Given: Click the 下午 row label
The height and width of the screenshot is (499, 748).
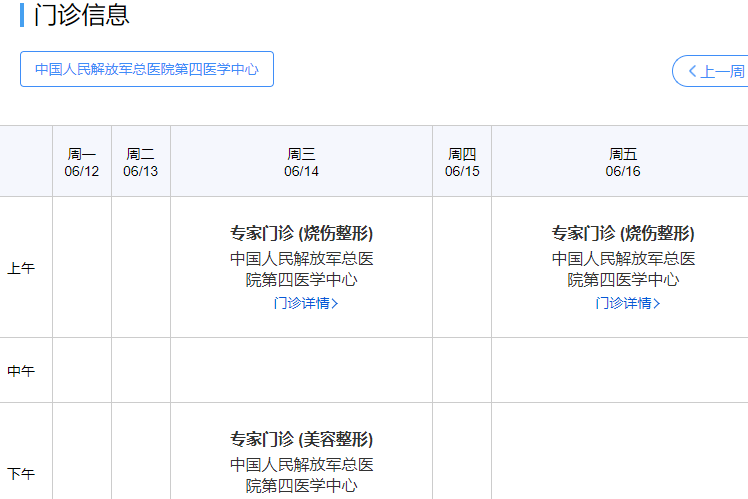Looking at the screenshot, I should coord(21,473).
